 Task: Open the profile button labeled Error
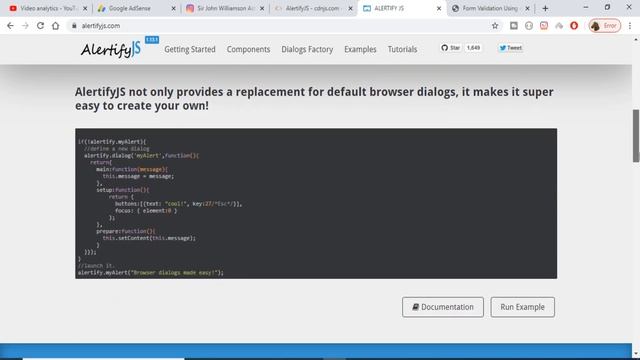(x=604, y=26)
